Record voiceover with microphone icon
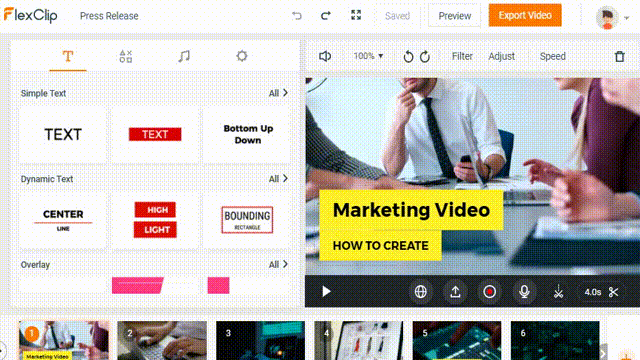 pos(524,291)
